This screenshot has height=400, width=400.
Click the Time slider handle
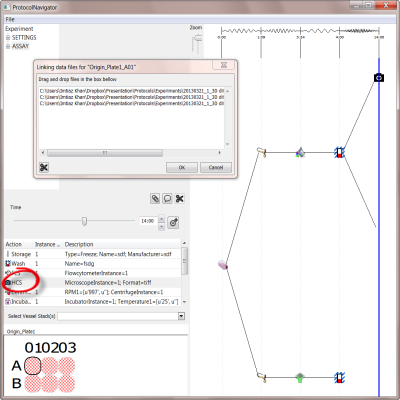coord(84,221)
